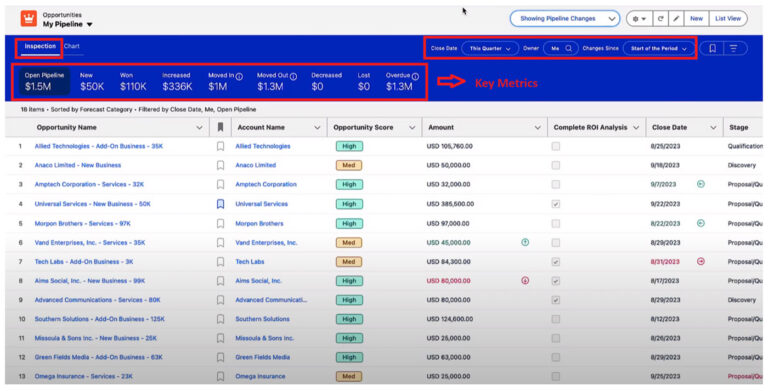
Task: Bookmark the Aims Social opportunity
Action: [x=220, y=281]
